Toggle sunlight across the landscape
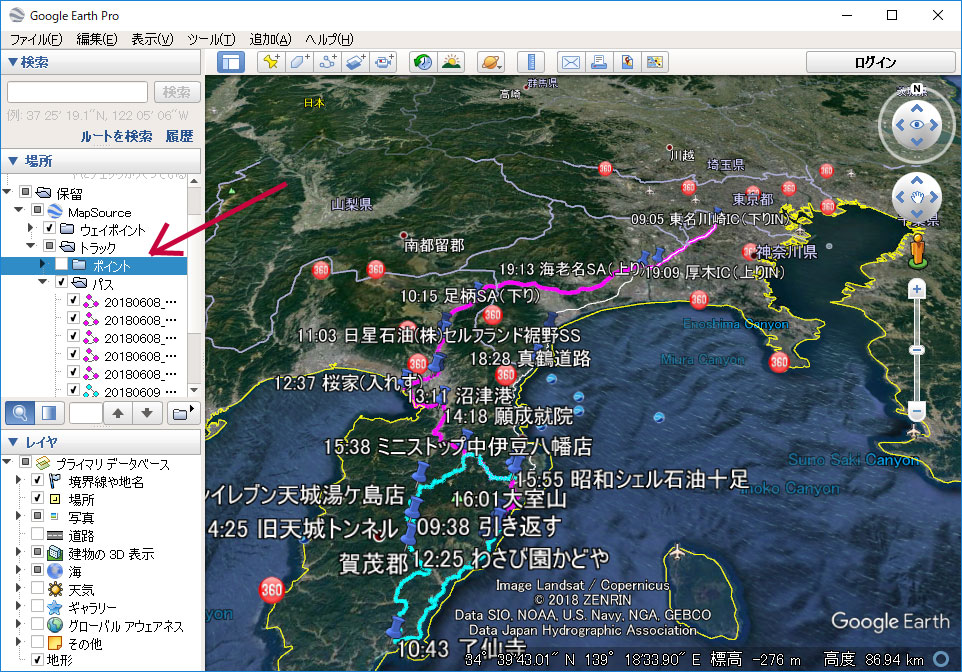The height and width of the screenshot is (672, 962). [x=451, y=62]
